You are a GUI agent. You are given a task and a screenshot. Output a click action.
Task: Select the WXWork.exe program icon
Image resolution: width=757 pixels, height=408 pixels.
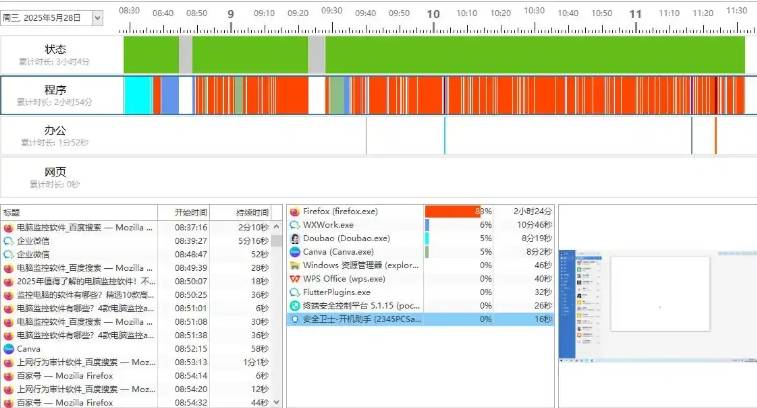(x=295, y=225)
